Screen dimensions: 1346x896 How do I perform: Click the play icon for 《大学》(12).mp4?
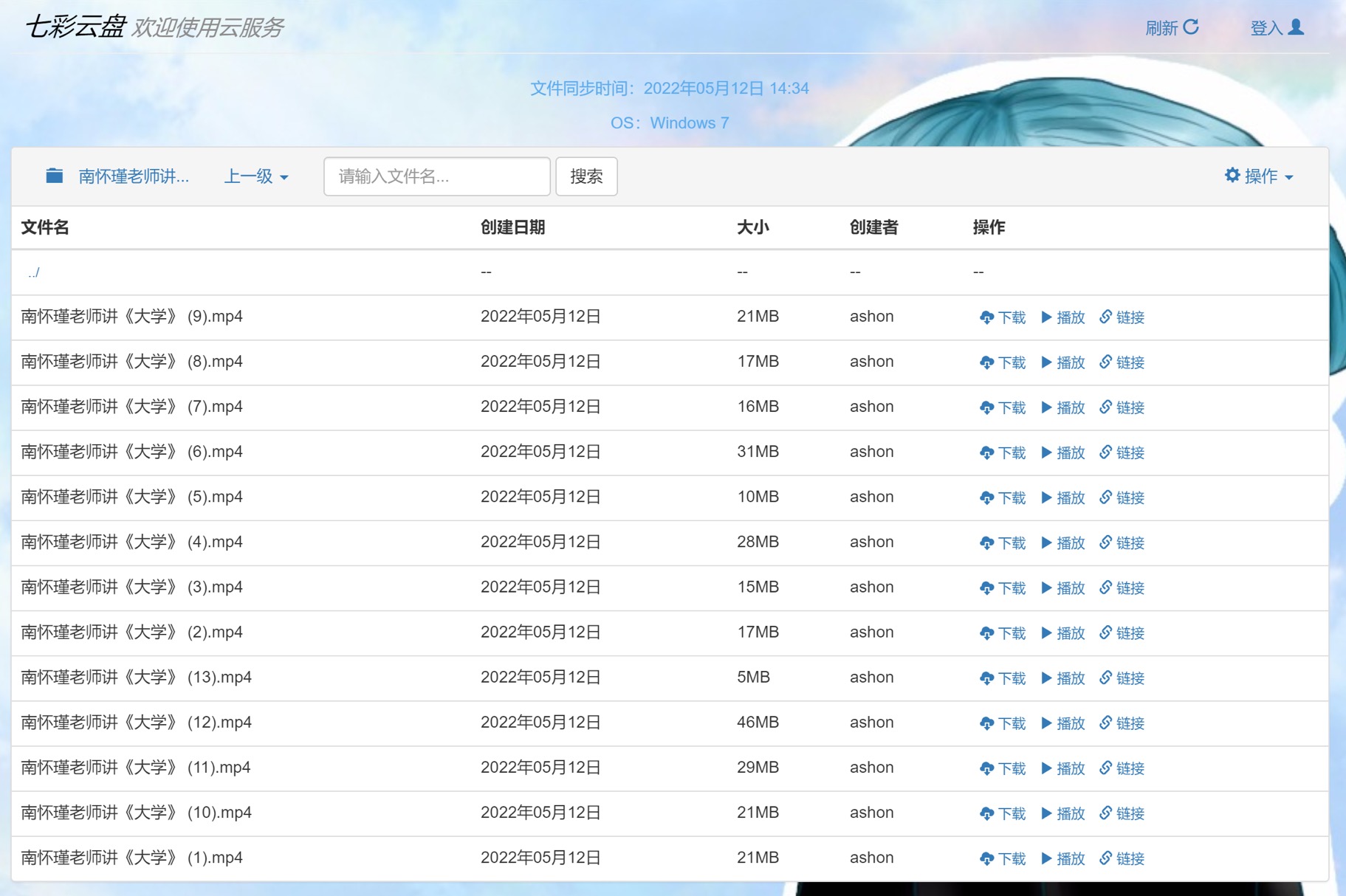pos(1046,723)
